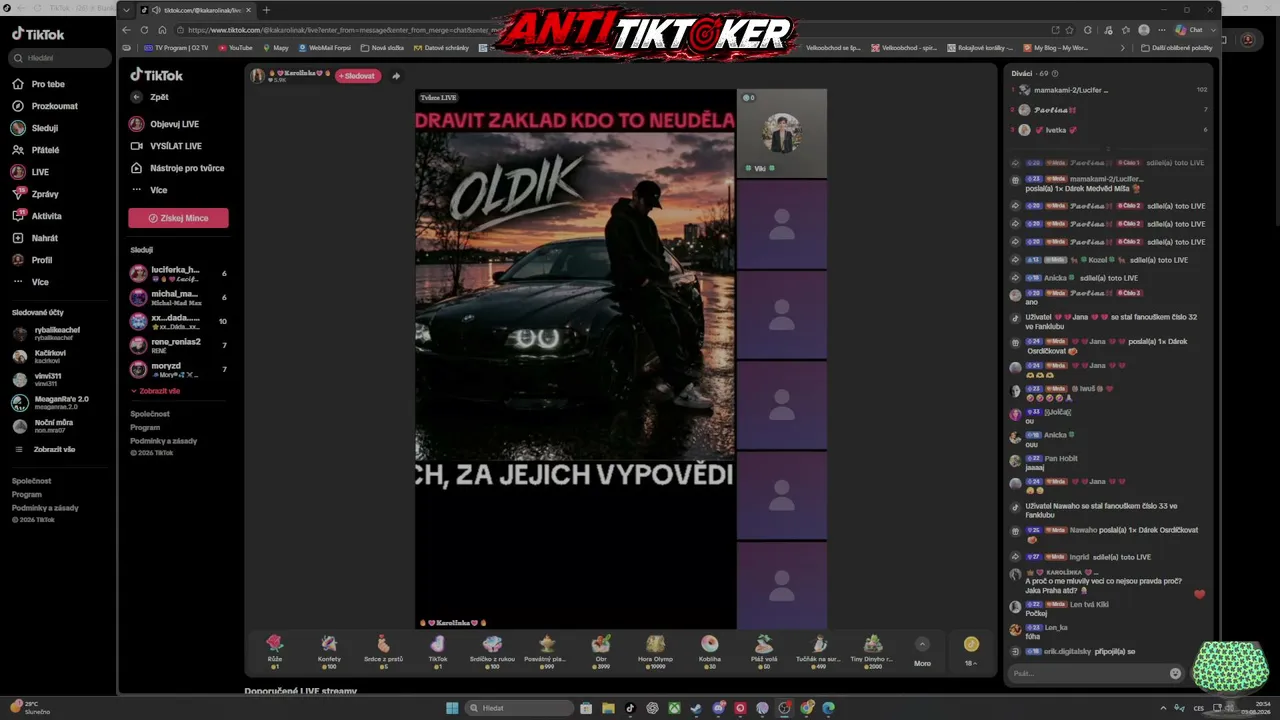Open luciferka_h live stream
Image resolution: width=1280 pixels, height=720 pixels.
click(178, 273)
